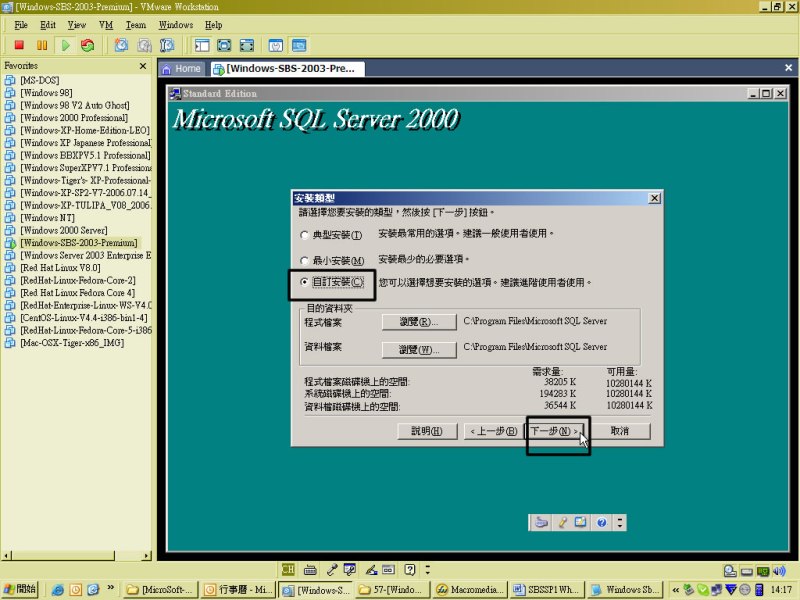Viewport: 800px width, 600px height.
Task: Click the red Power Off toolbar icon
Action: 19,45
